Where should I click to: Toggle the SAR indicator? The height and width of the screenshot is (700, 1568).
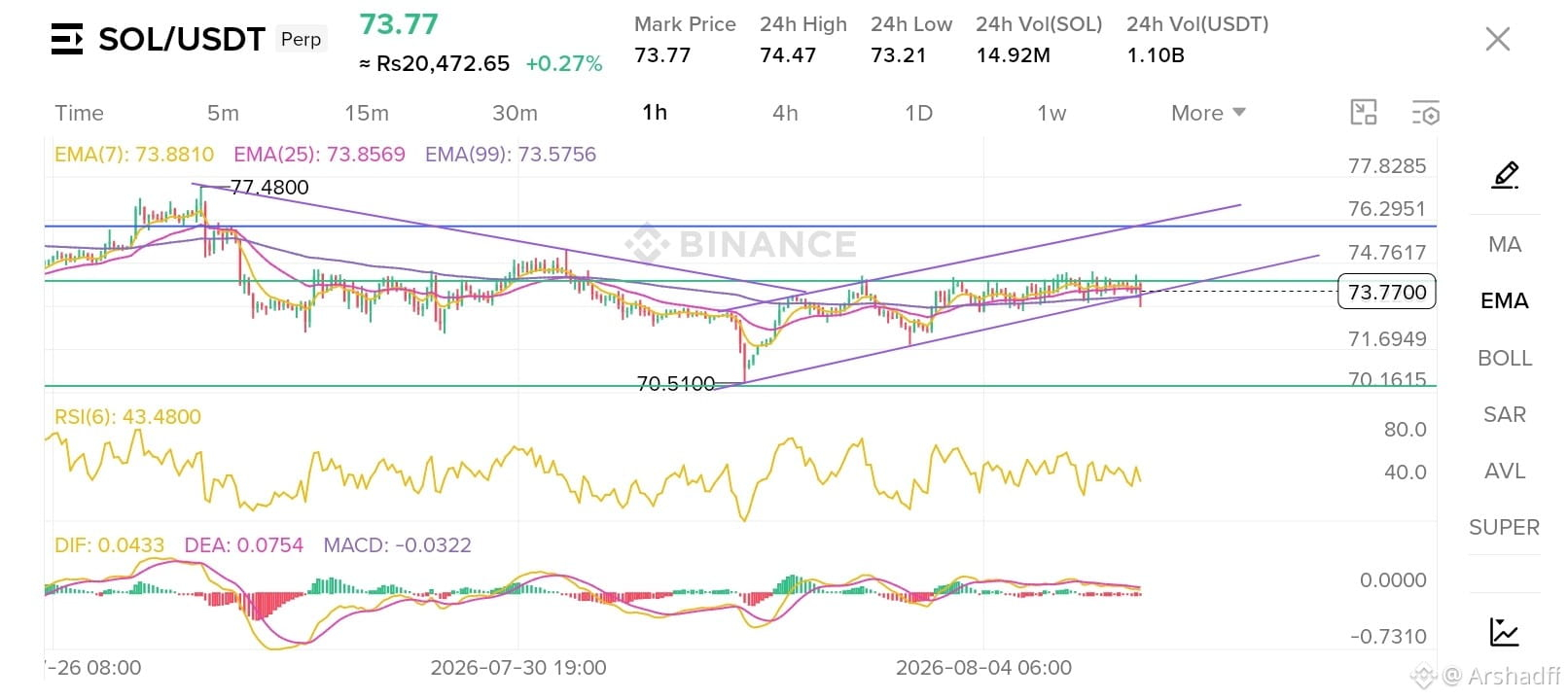1505,414
